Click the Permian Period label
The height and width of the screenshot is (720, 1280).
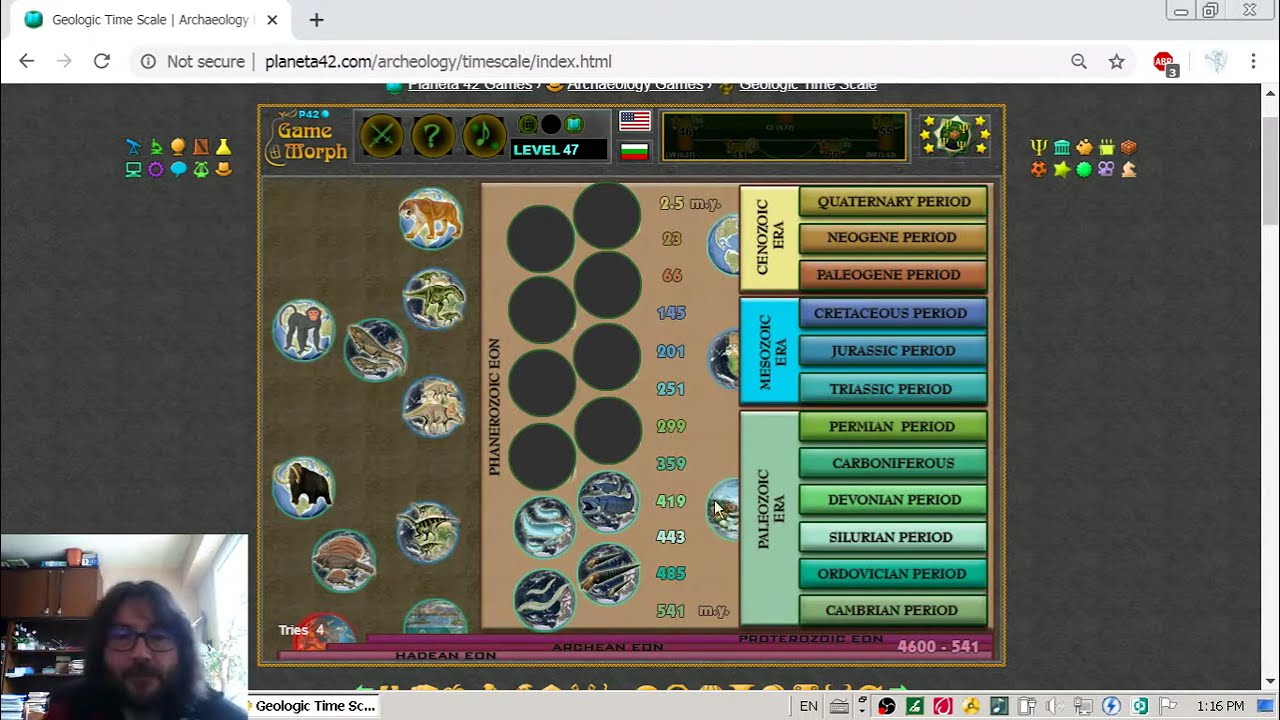point(893,426)
